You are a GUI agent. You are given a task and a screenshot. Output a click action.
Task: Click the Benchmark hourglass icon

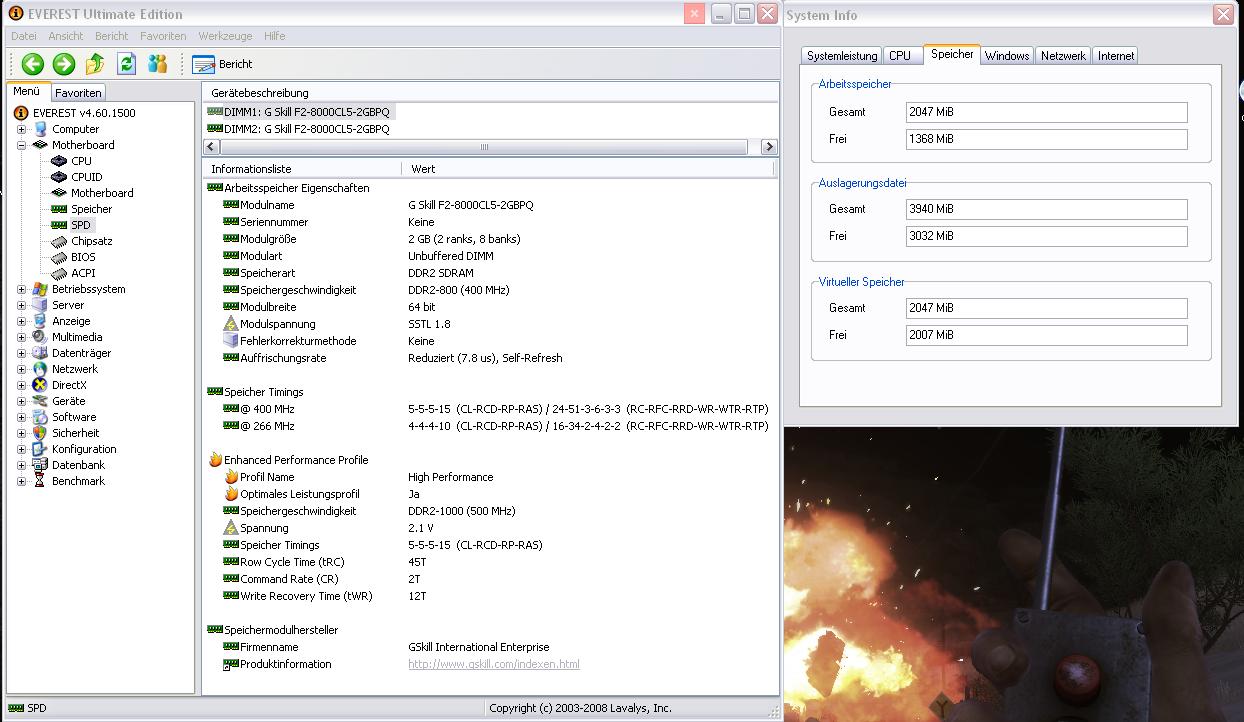click(x=40, y=481)
